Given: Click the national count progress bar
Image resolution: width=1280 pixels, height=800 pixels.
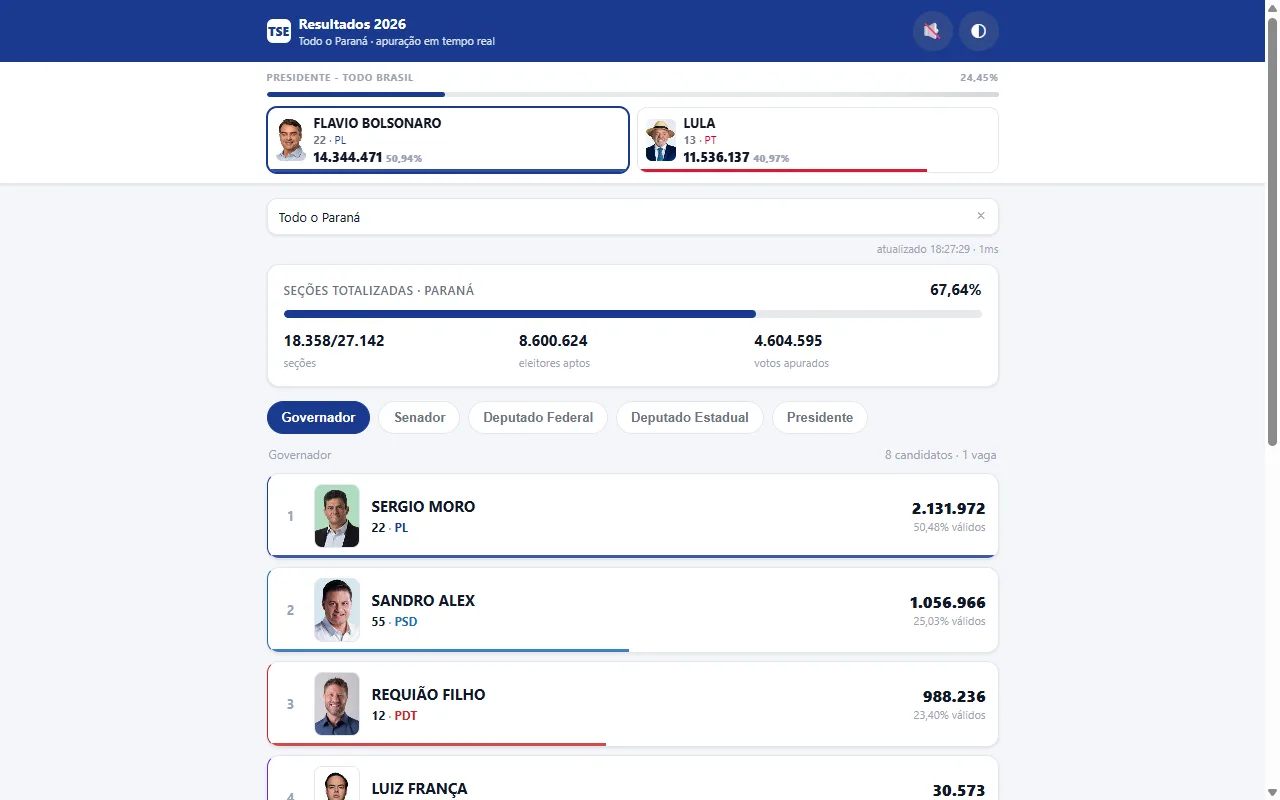Looking at the screenshot, I should click(x=632, y=94).
